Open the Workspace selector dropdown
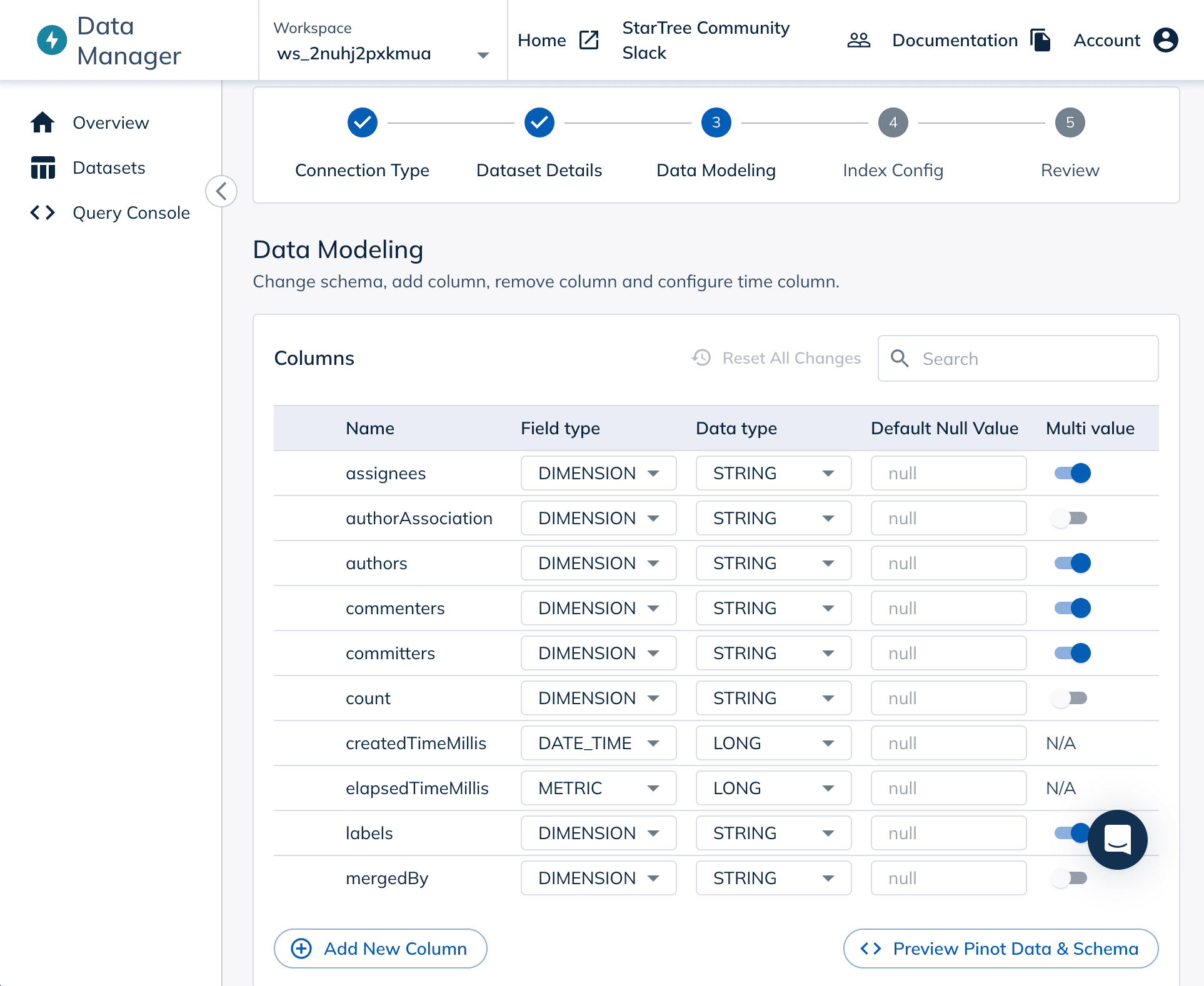This screenshot has width=1204, height=986. (482, 55)
